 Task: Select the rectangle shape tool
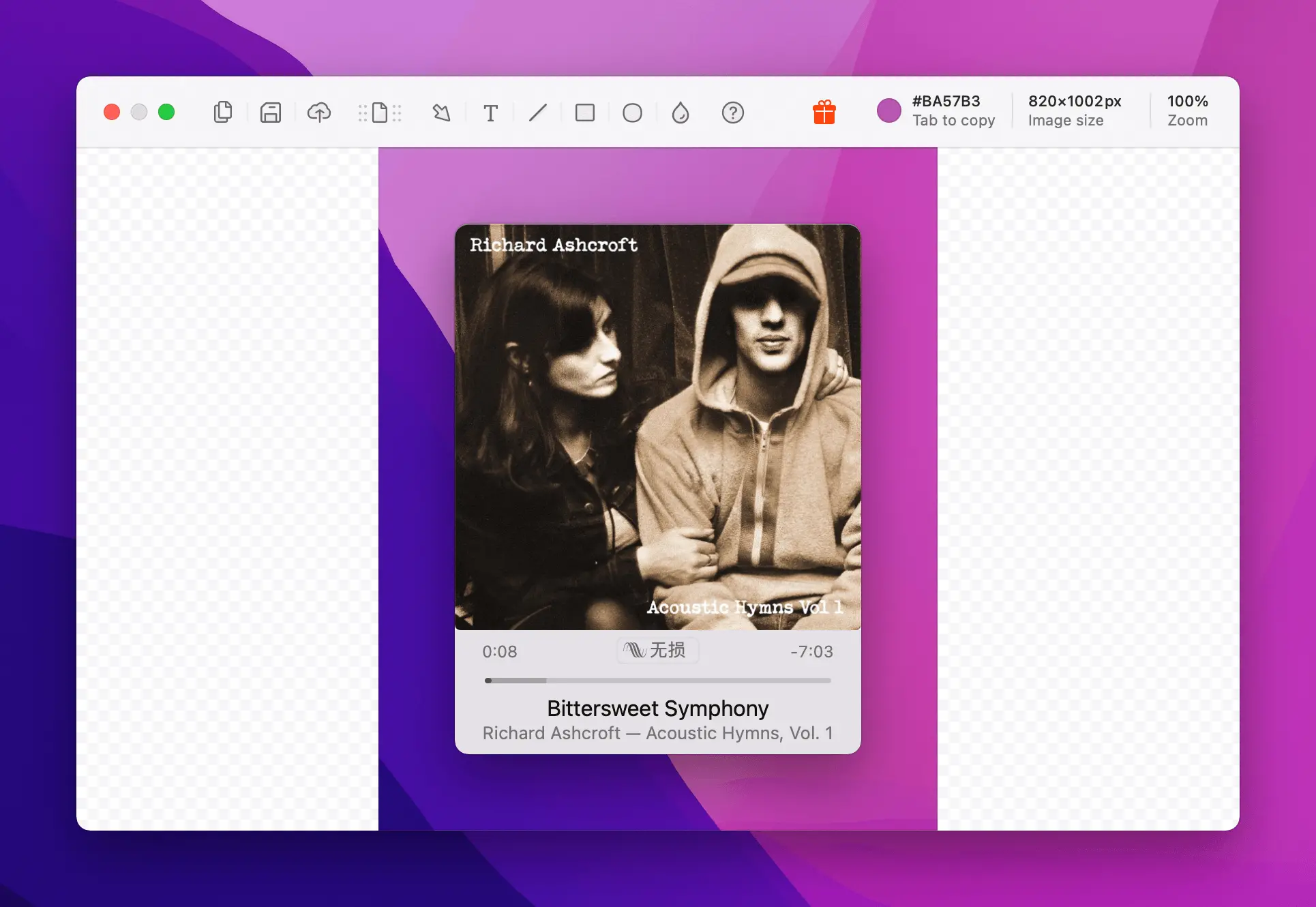(585, 113)
